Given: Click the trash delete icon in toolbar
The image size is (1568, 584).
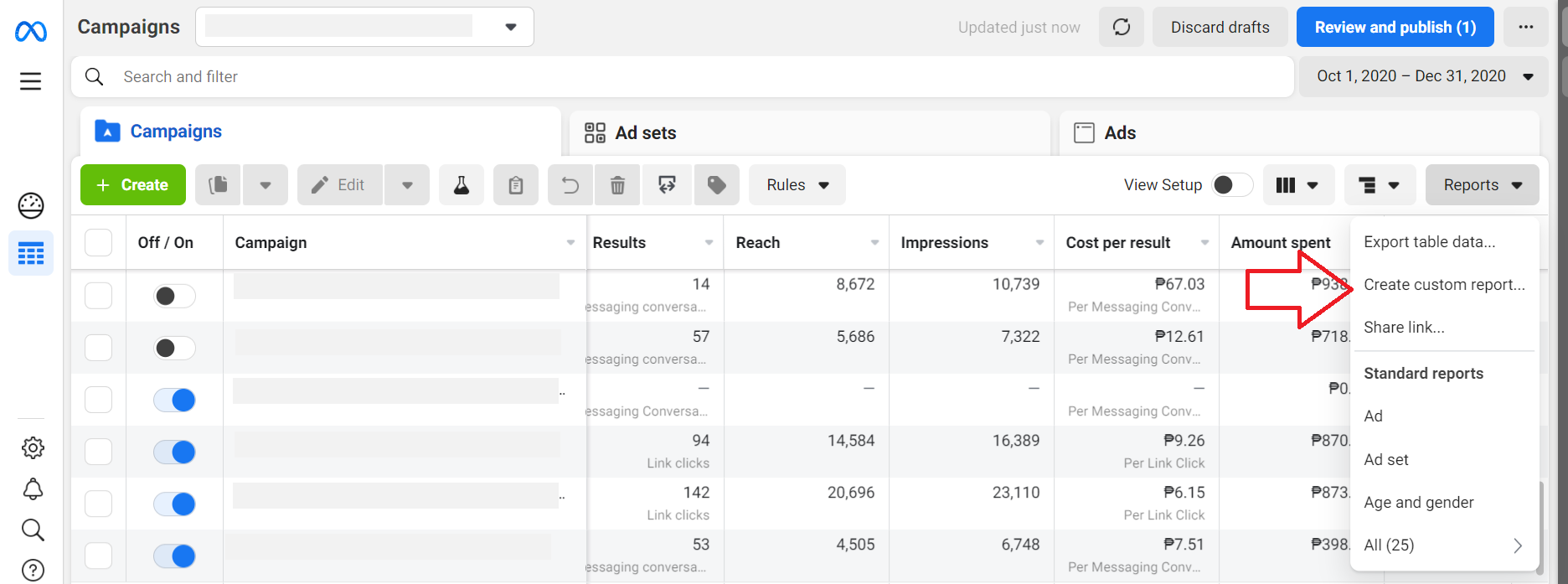Looking at the screenshot, I should [617, 185].
